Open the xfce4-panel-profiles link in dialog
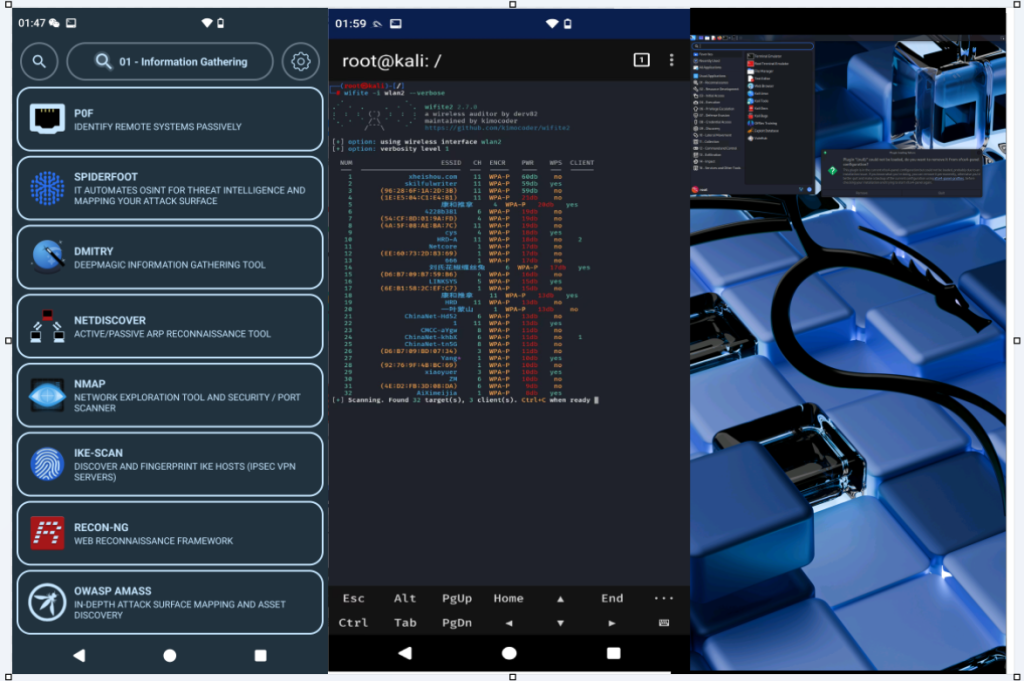1024x681 pixels. (948, 178)
